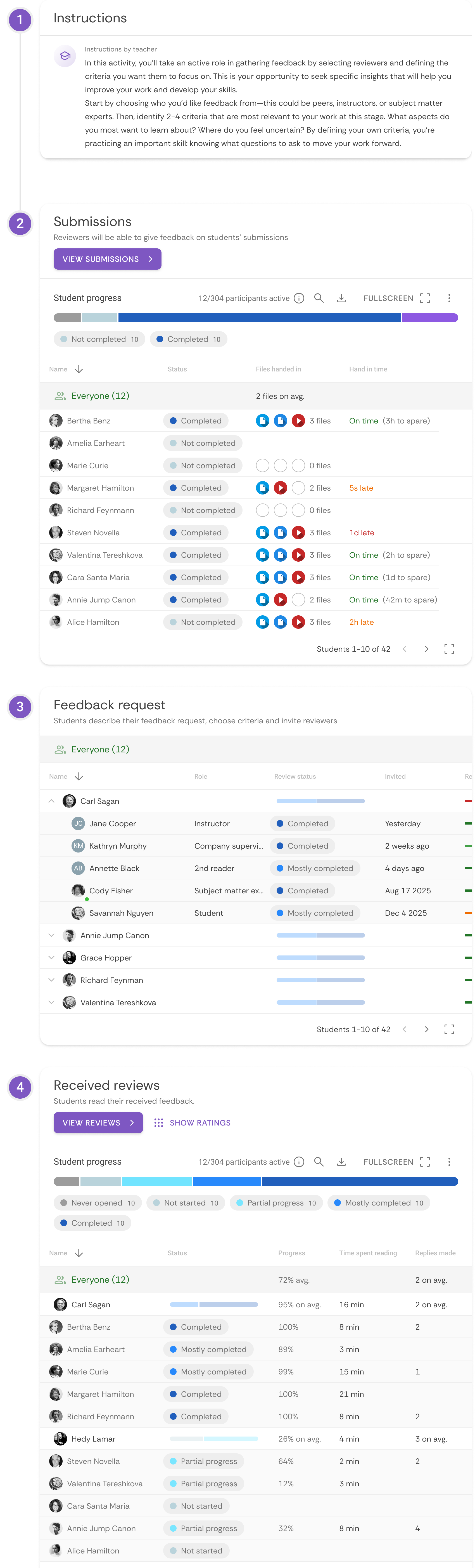Click download icon in Received reviews section
Viewport: 475px width, 1568px height.
coord(341,1161)
